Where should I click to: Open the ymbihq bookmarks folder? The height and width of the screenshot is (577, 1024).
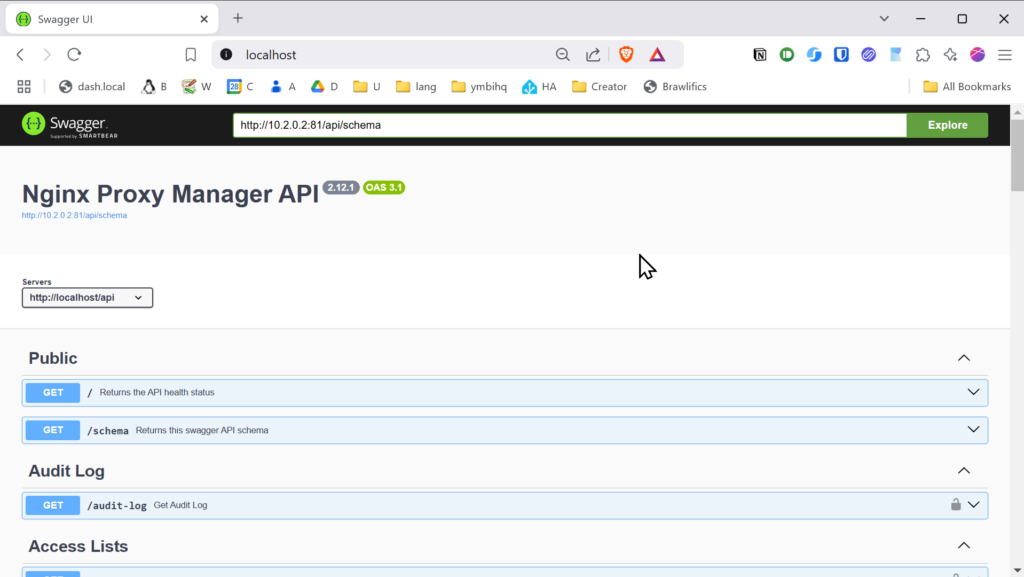(x=479, y=87)
